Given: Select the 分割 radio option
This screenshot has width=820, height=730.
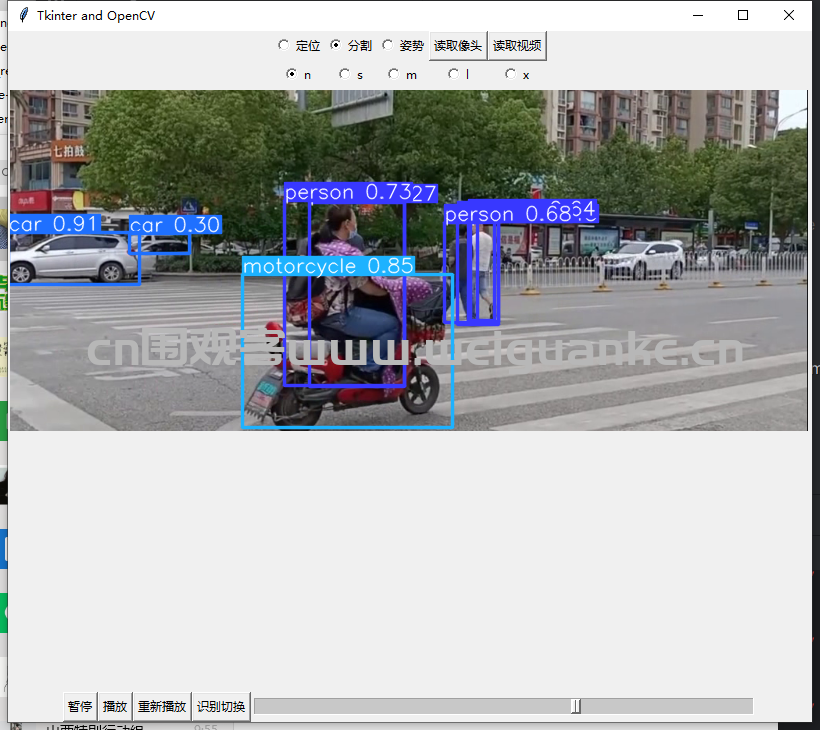Looking at the screenshot, I should click(x=351, y=45).
